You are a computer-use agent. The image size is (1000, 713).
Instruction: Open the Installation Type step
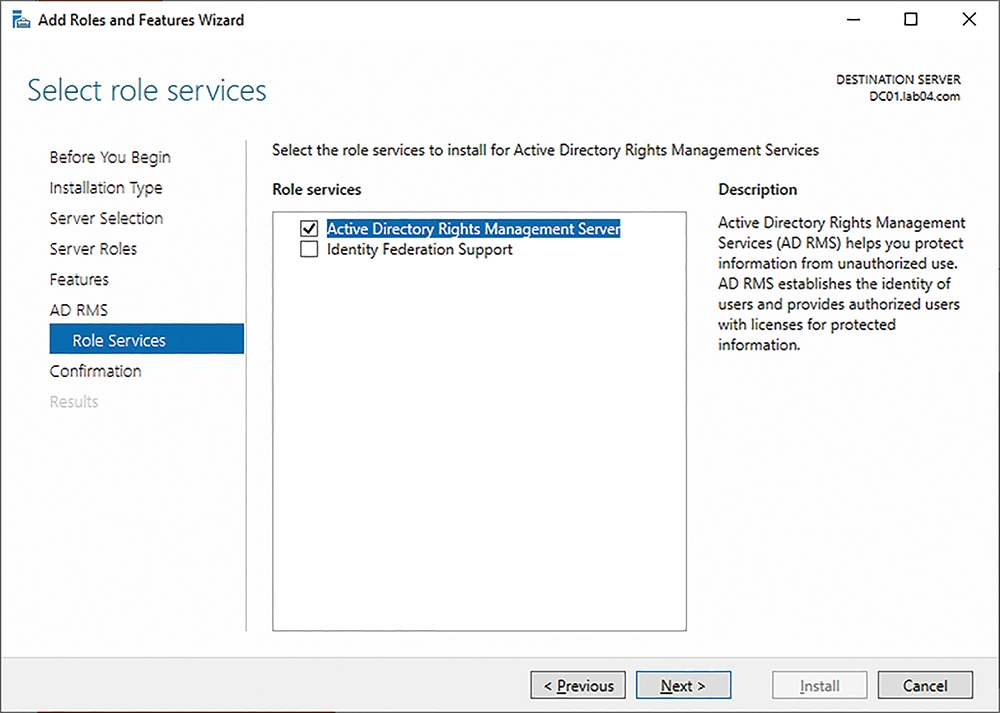(106, 187)
